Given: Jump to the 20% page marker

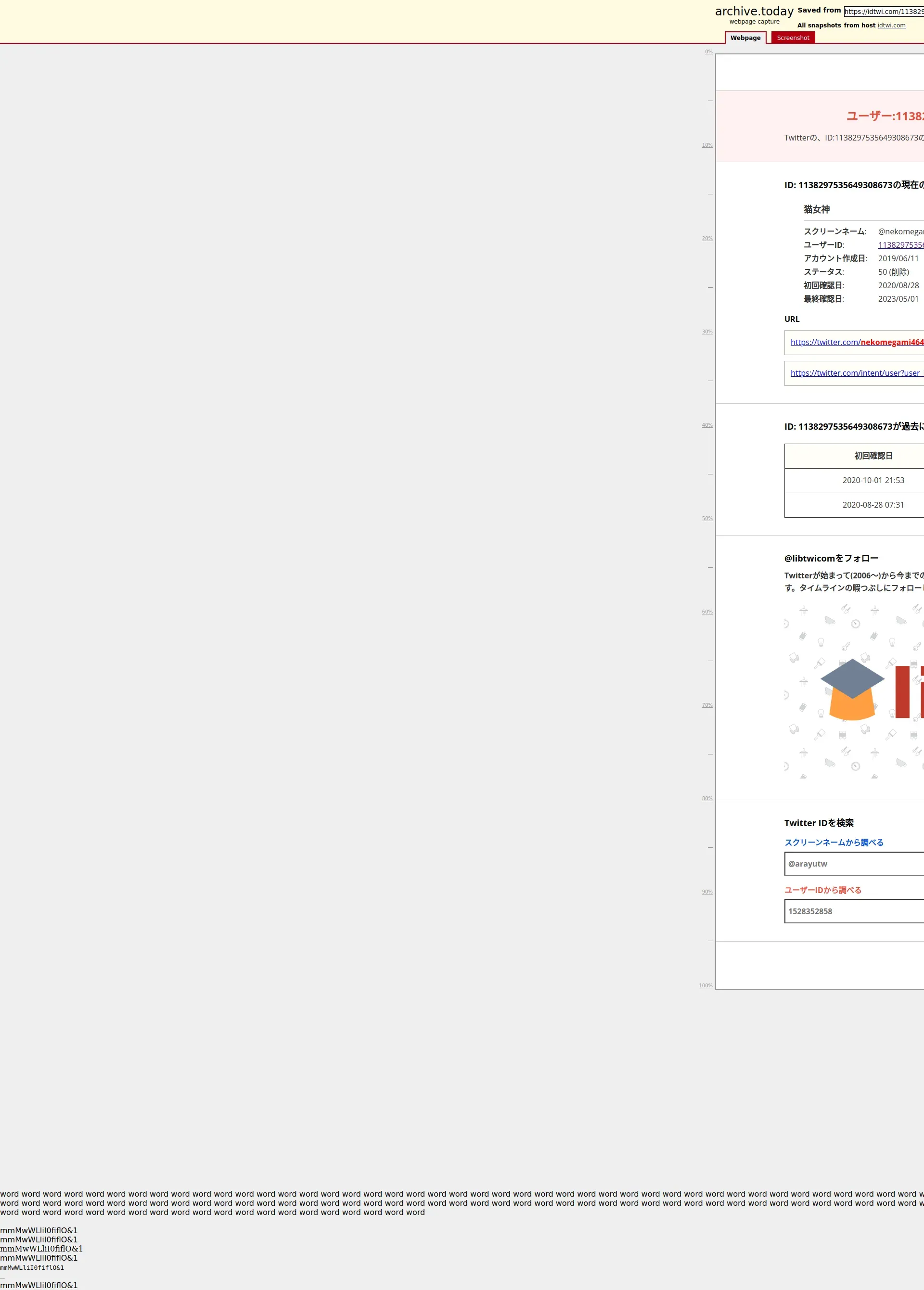Looking at the screenshot, I should pyautogui.click(x=706, y=238).
